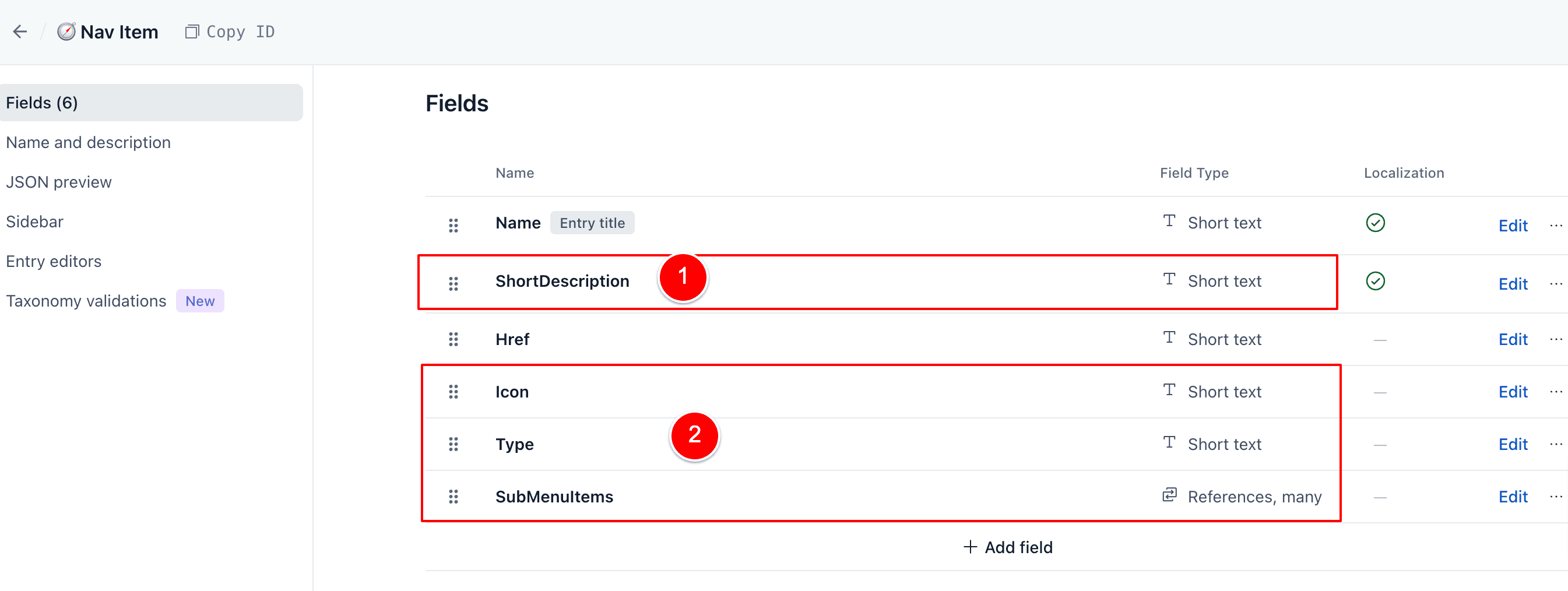Click Add field button
1568x591 pixels.
[1008, 547]
